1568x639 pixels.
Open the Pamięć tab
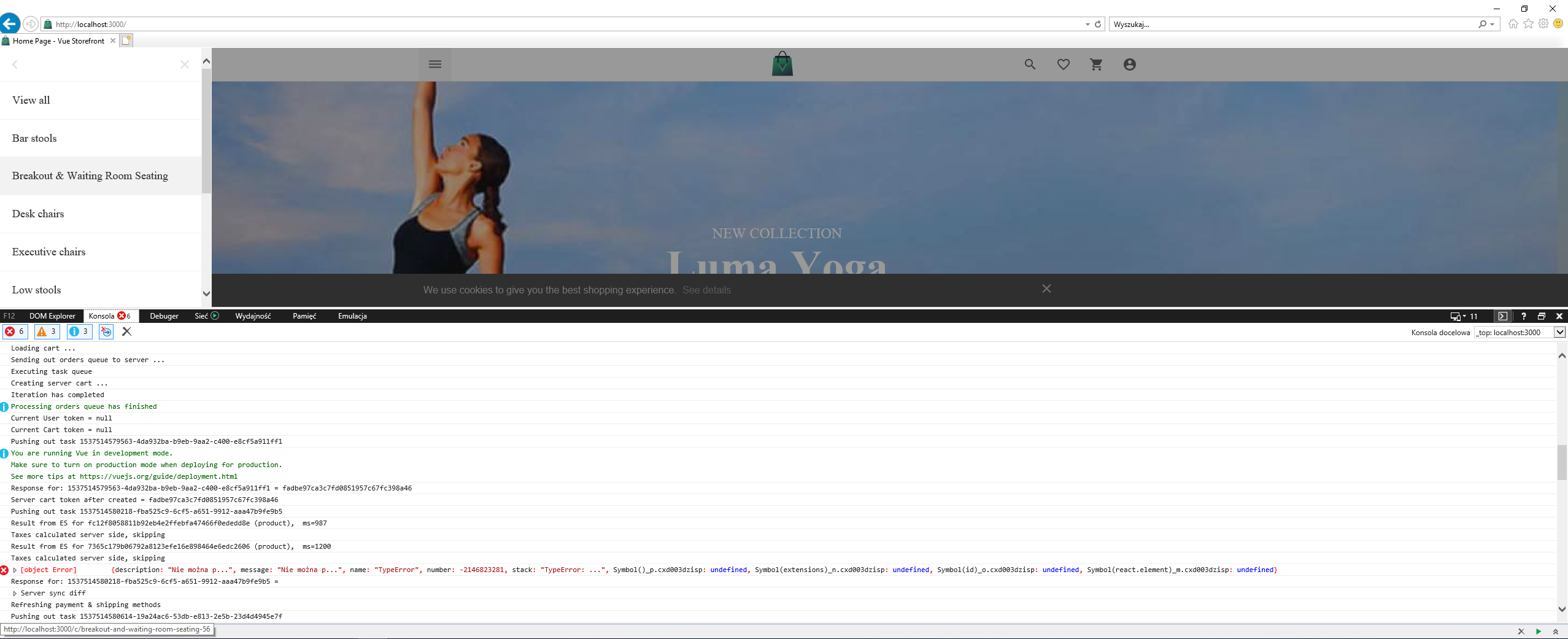click(304, 316)
